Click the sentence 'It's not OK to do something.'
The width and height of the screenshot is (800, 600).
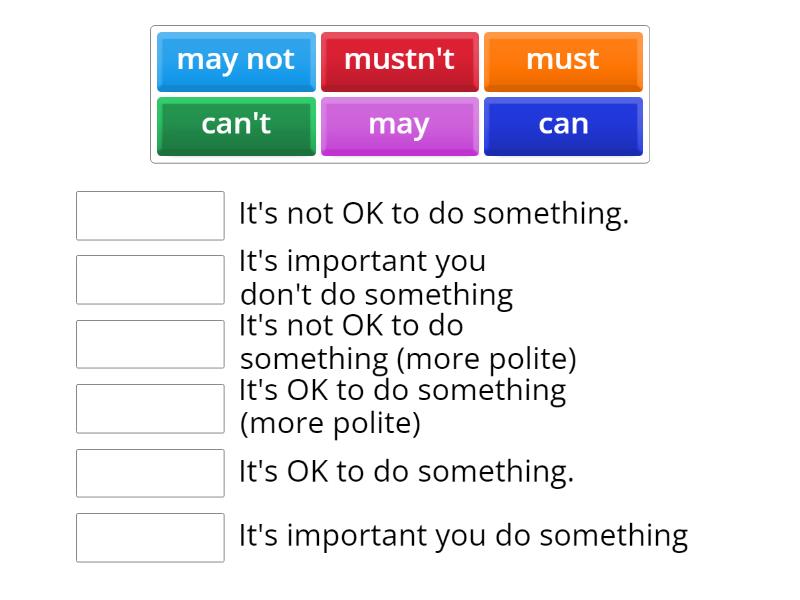[434, 214]
